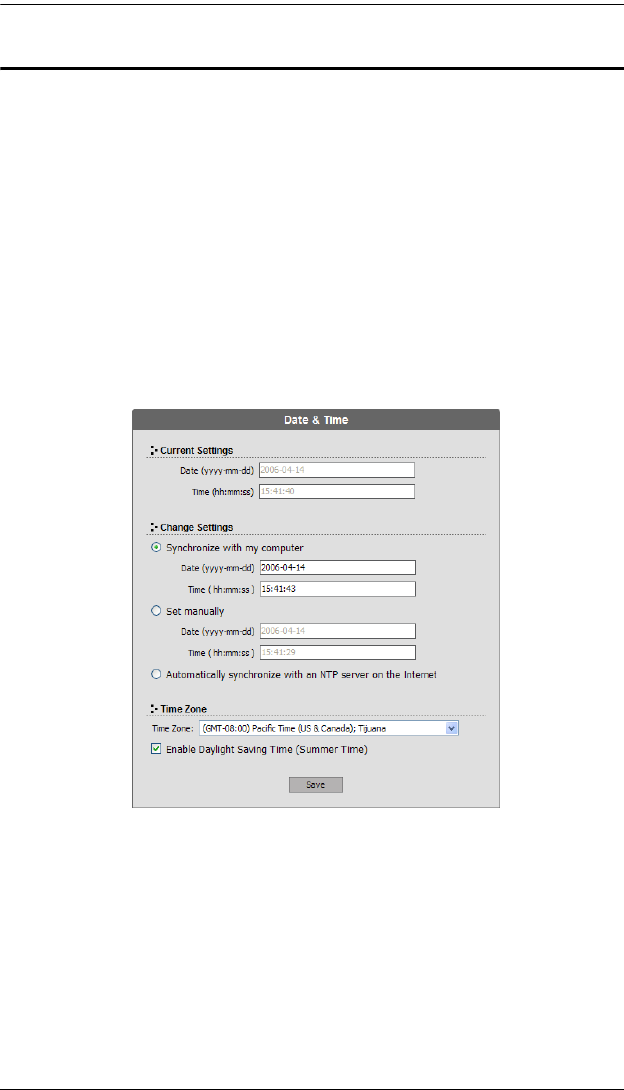
Task: Click the Current Settings heading text
Action: click(x=197, y=450)
